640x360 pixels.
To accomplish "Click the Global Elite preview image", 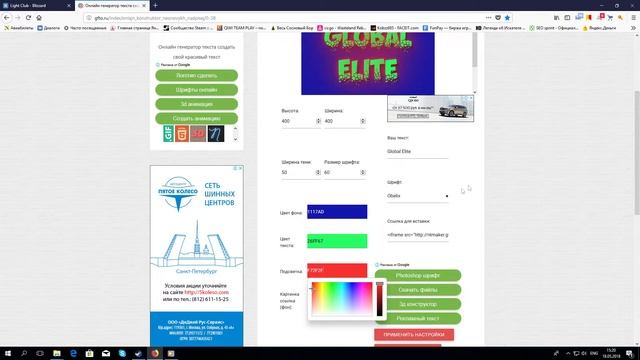I will click(x=368, y=64).
